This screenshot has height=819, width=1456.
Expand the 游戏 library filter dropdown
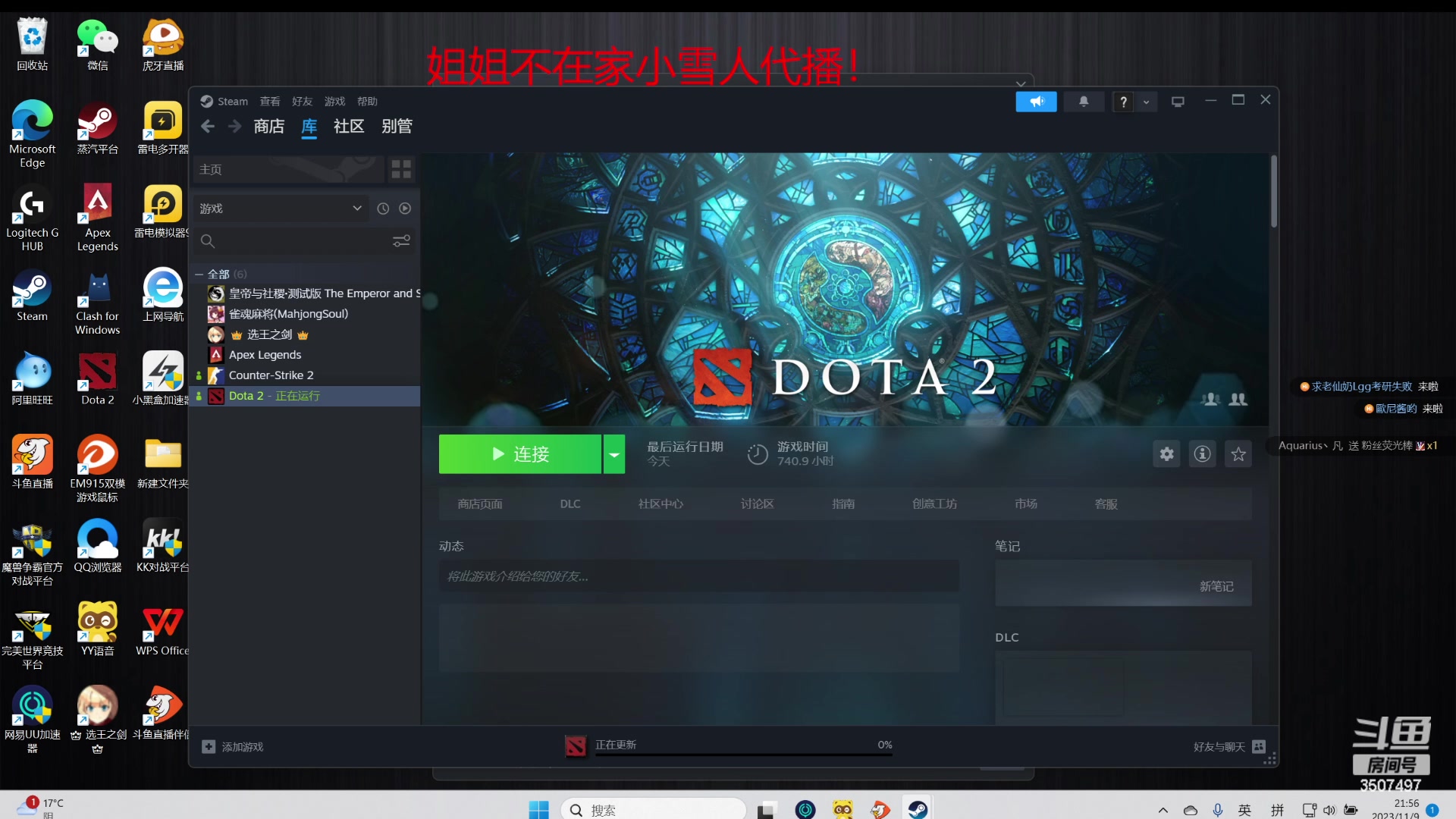tap(281, 209)
